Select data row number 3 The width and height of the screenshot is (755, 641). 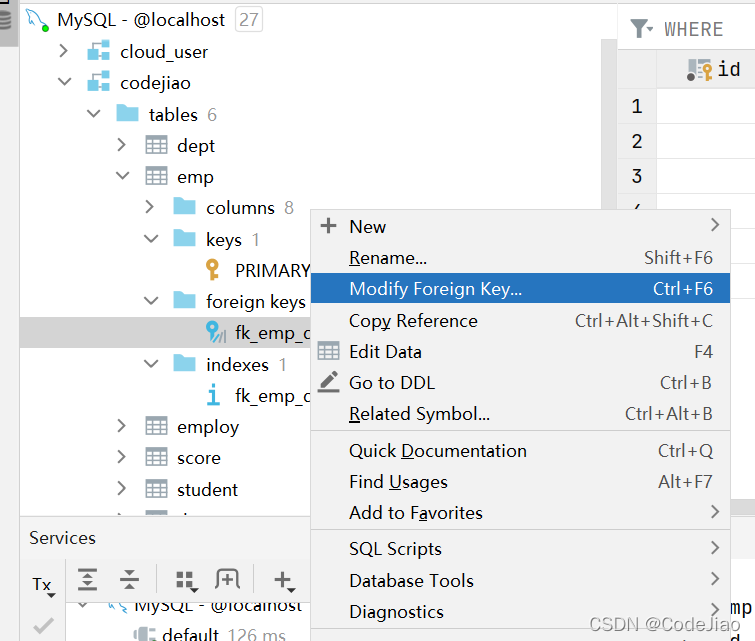pos(637,176)
